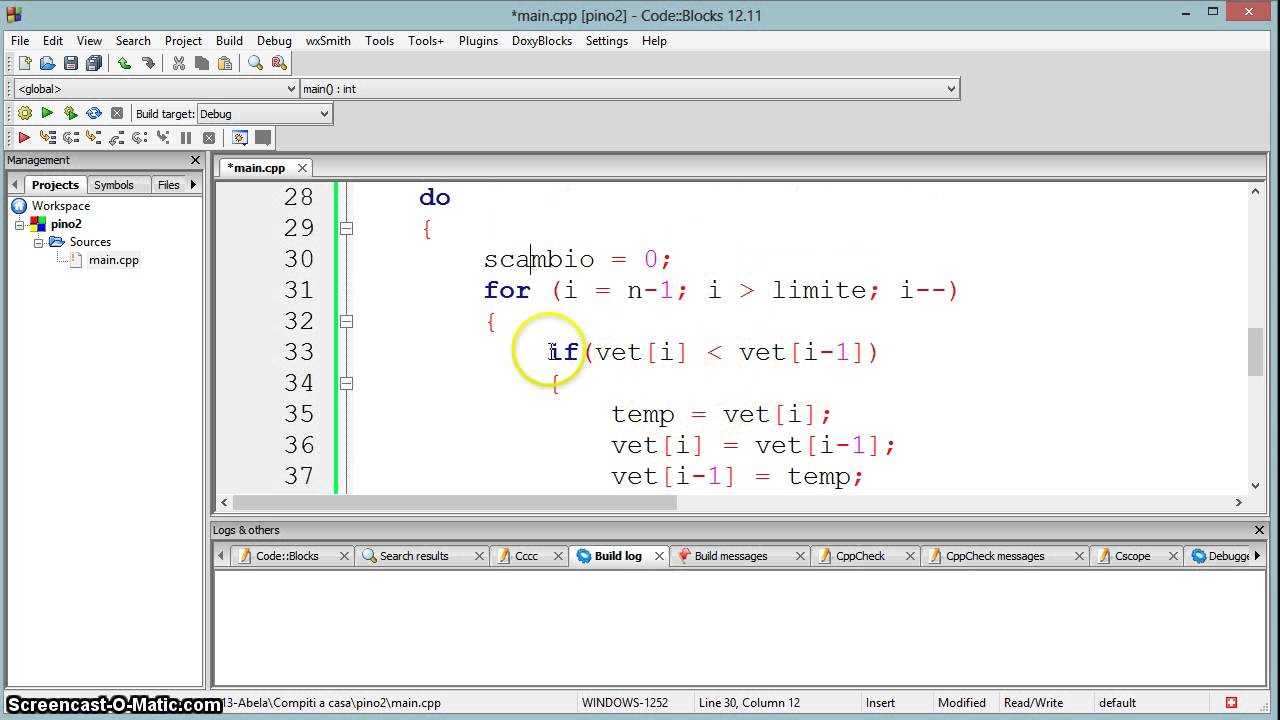
Task: Stop the debugger with its X icon
Action: pyautogui.click(x=209, y=138)
